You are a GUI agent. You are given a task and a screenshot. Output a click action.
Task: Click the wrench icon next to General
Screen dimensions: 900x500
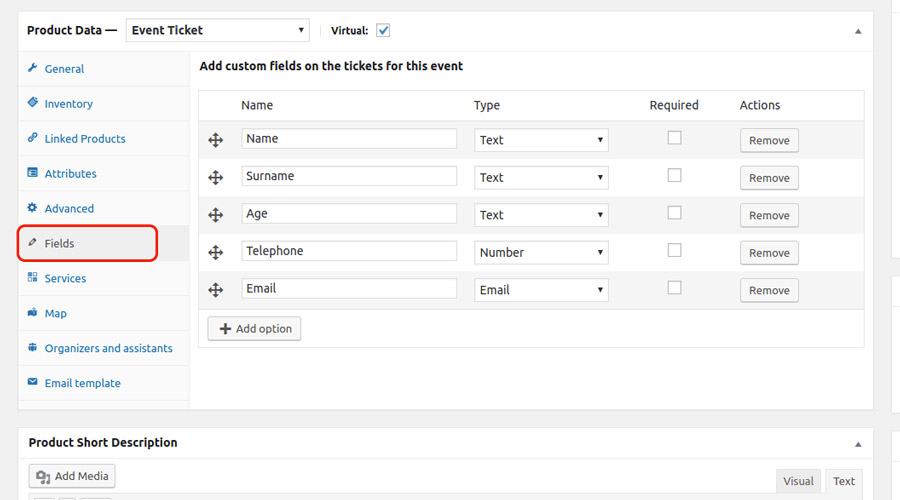33,68
